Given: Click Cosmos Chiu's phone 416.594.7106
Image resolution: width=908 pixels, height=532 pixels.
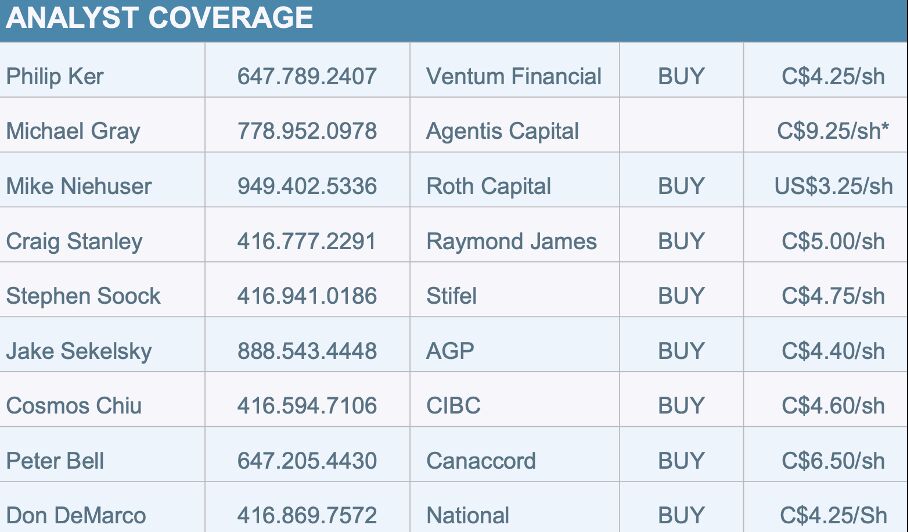Looking at the screenshot, I should tap(307, 406).
